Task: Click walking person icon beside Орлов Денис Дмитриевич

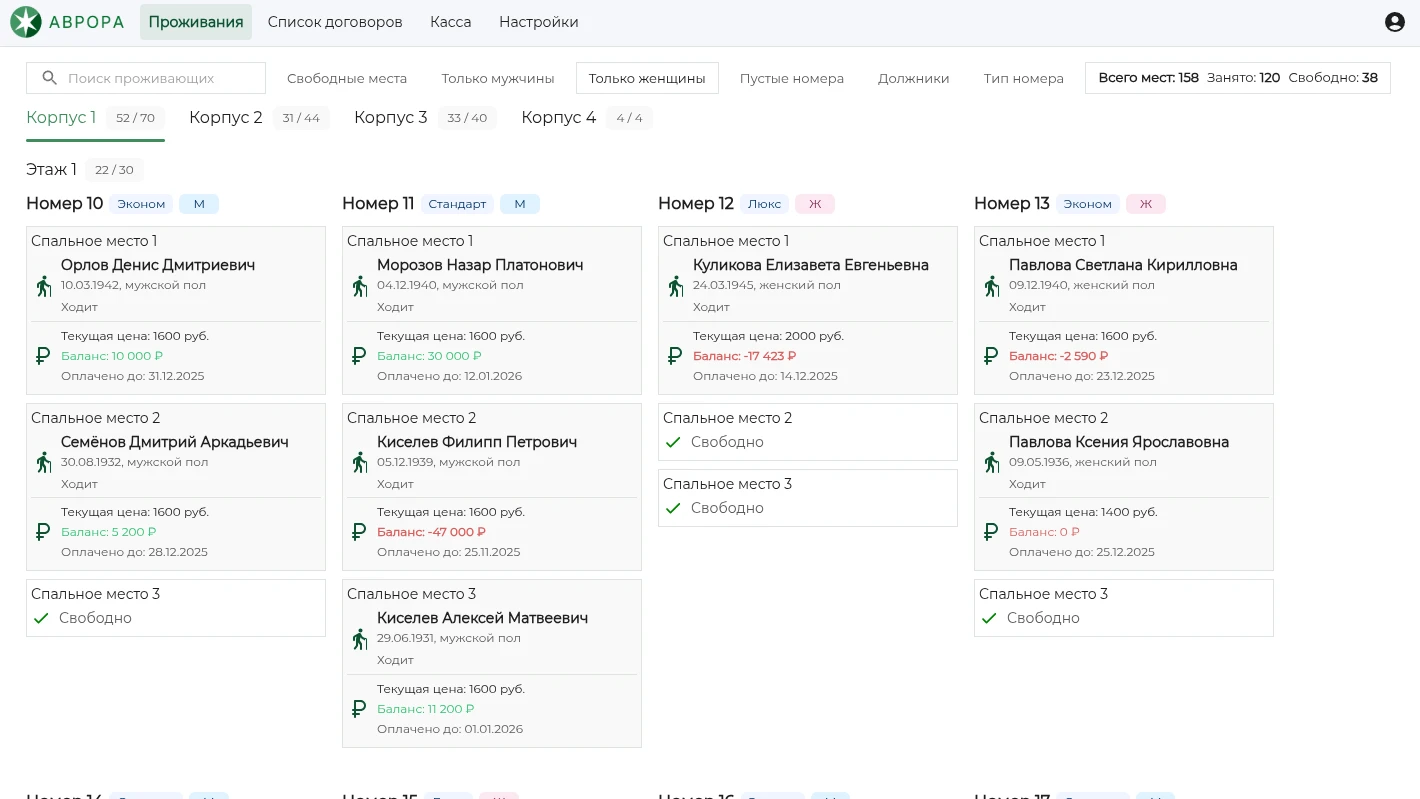Action: [44, 286]
